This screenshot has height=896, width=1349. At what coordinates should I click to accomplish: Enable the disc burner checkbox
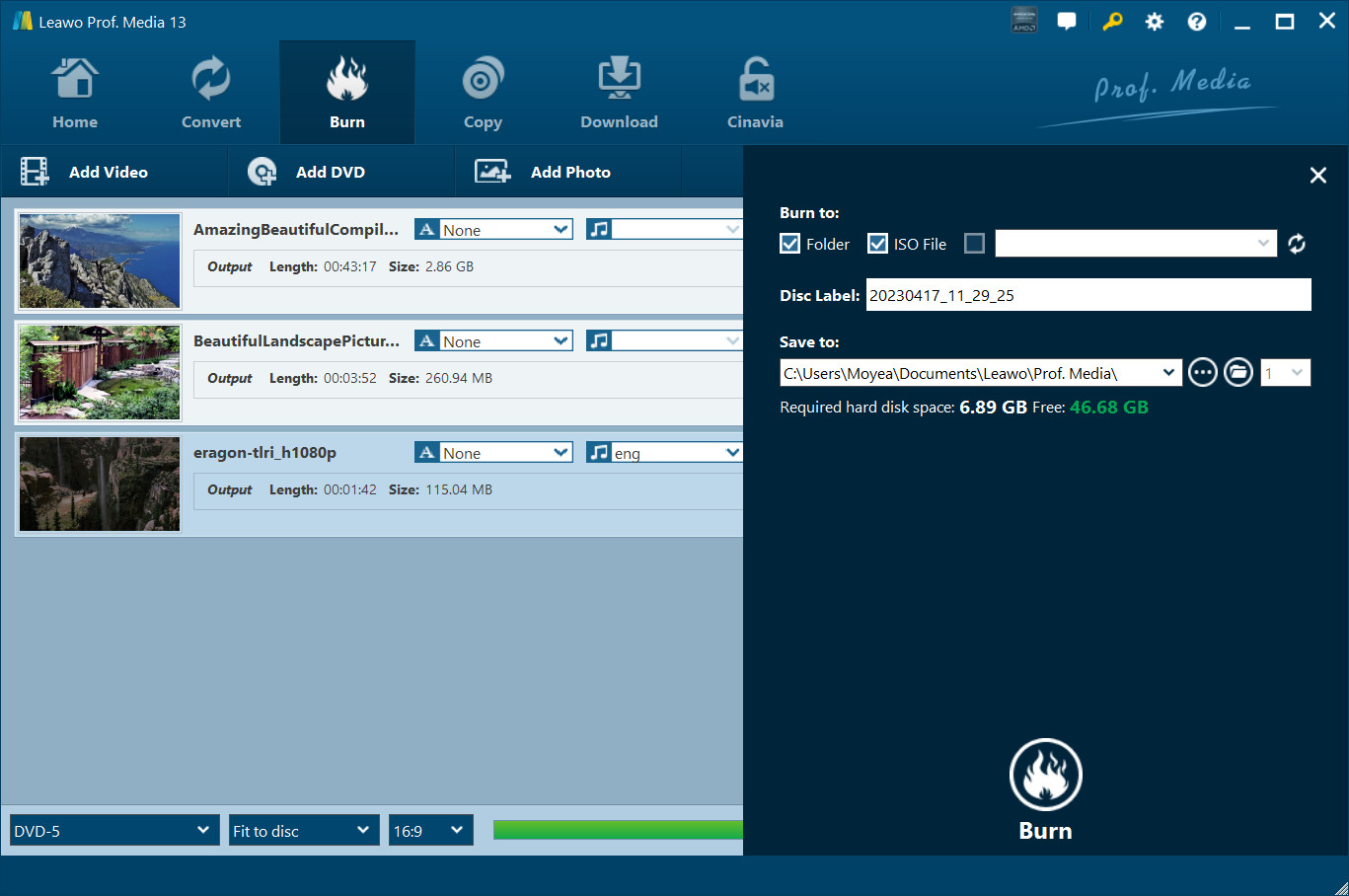[x=974, y=243]
